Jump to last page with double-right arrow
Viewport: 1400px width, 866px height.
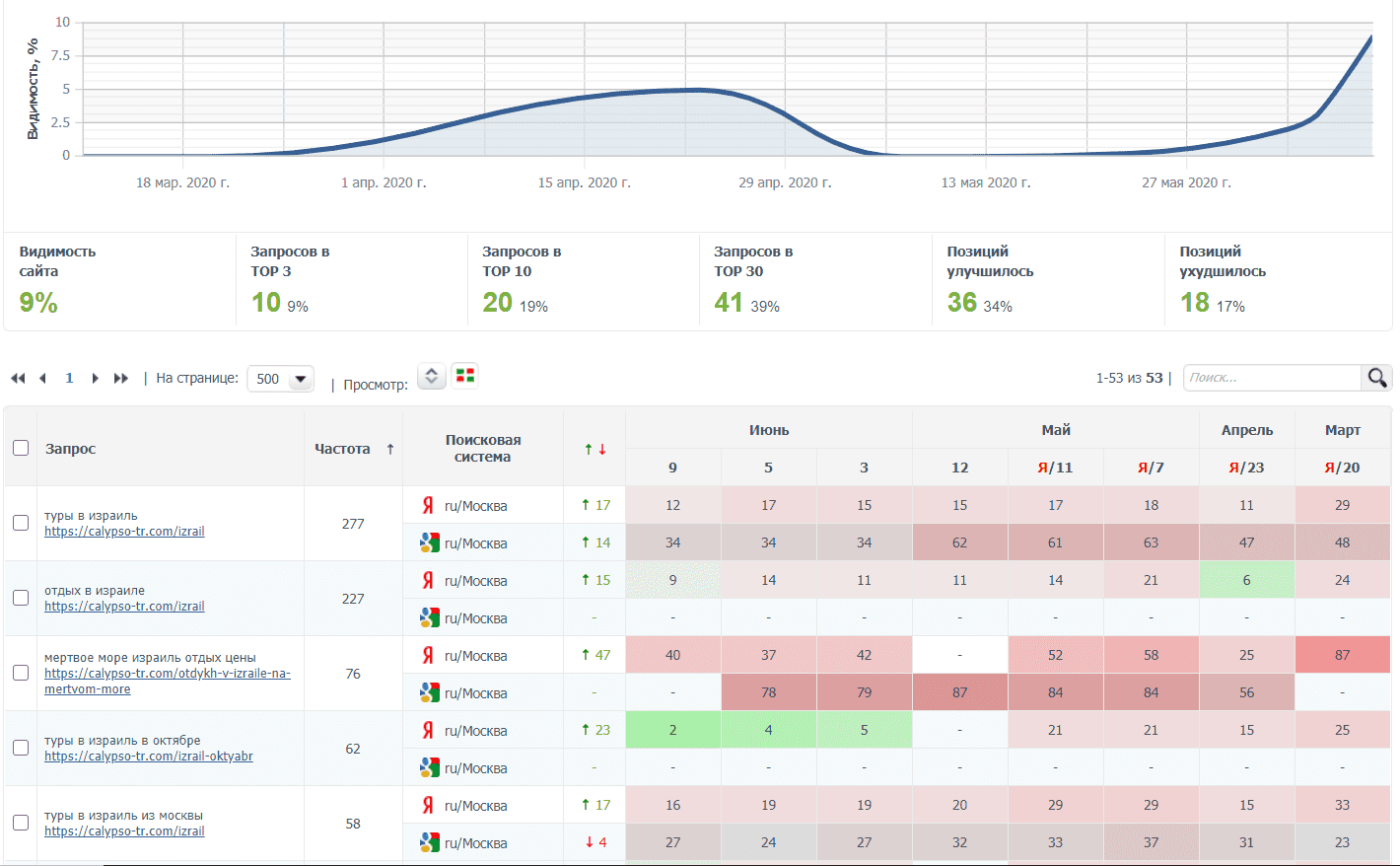pos(121,379)
